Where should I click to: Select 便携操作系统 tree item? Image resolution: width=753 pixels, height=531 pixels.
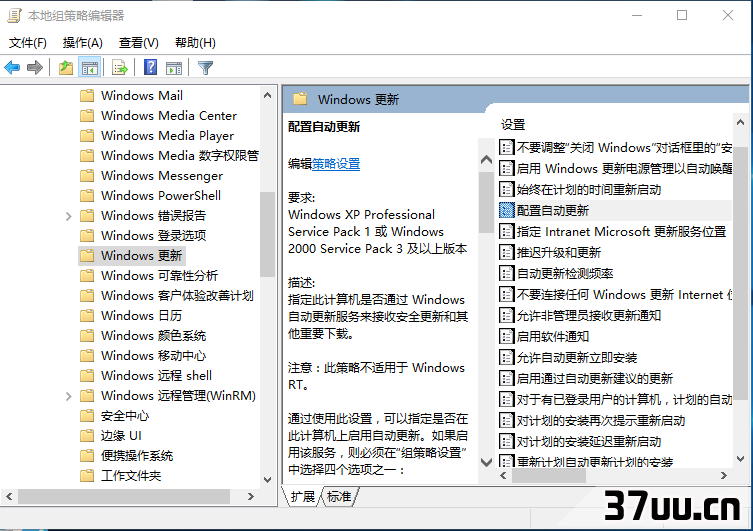pyautogui.click(x=137, y=455)
